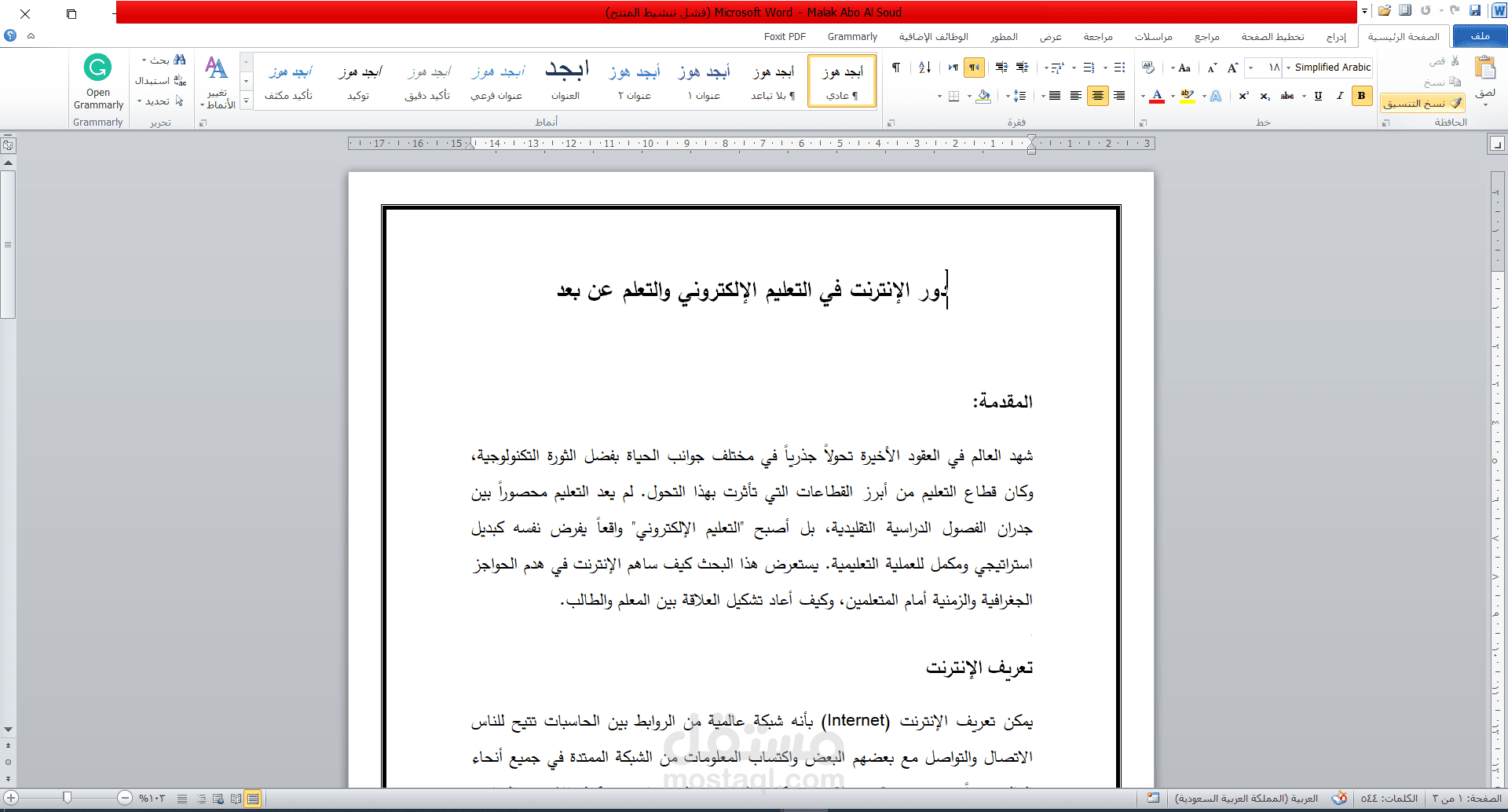Open the Simplified Arabic font name dropdown
1508x812 pixels.
click(1289, 68)
